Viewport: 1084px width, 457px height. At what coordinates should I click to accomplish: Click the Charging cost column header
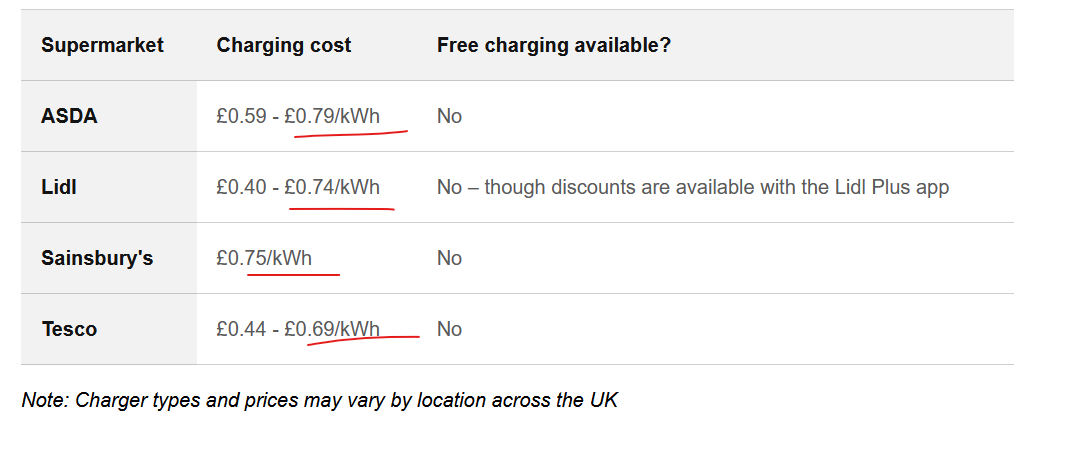pyautogui.click(x=284, y=46)
